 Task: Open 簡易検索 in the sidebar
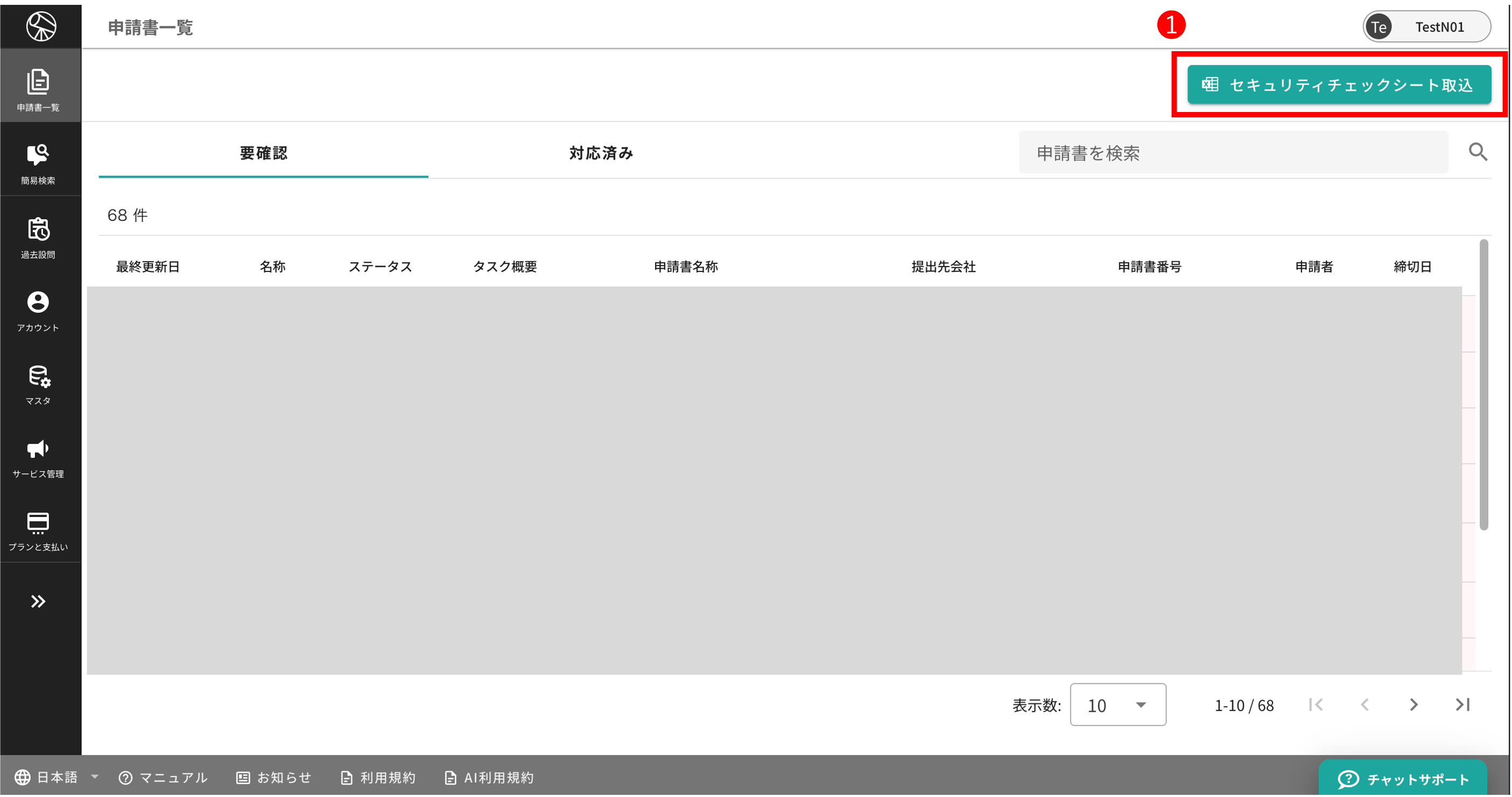click(x=38, y=162)
